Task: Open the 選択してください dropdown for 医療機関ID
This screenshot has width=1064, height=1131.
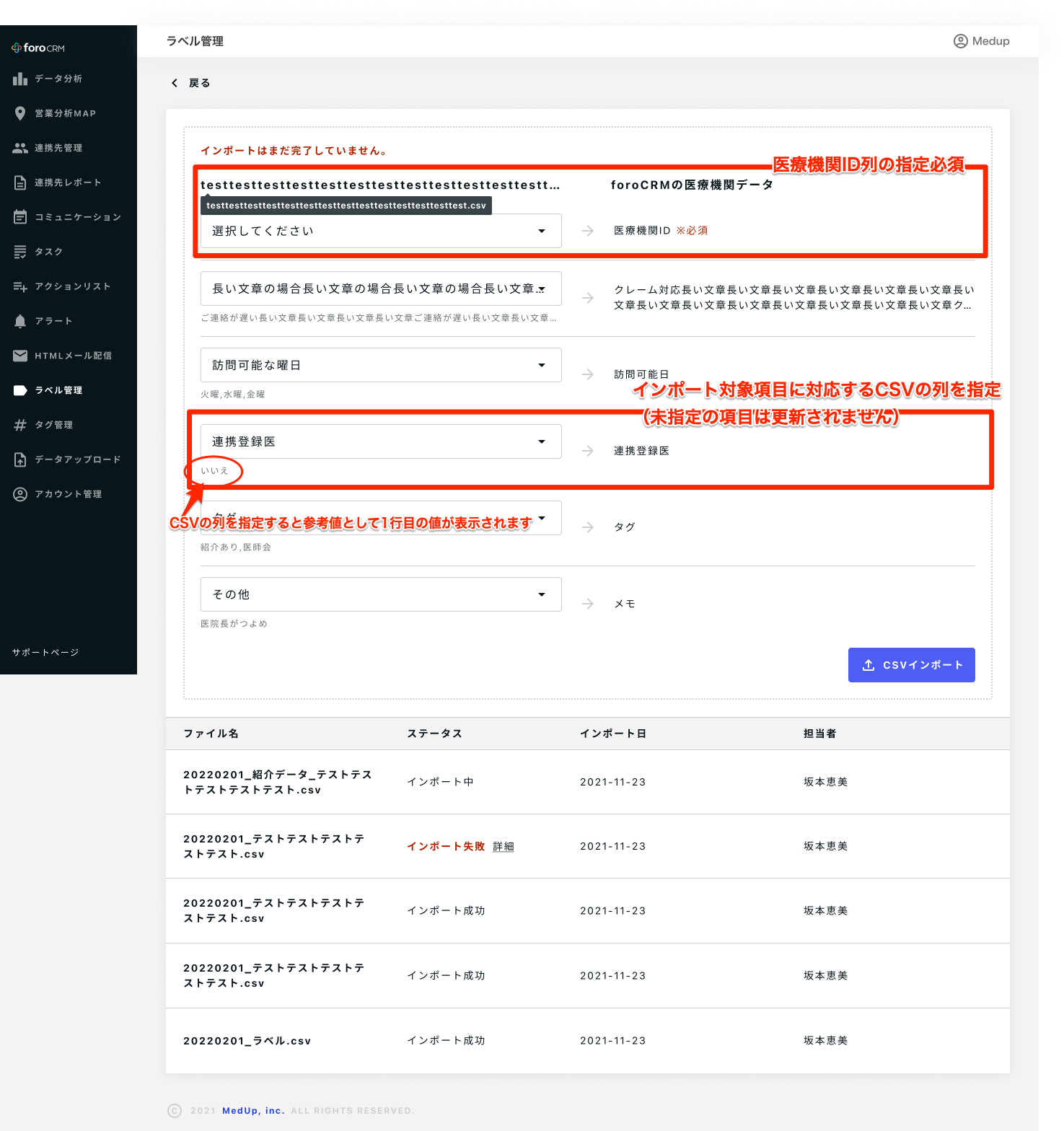Action: pyautogui.click(x=381, y=231)
